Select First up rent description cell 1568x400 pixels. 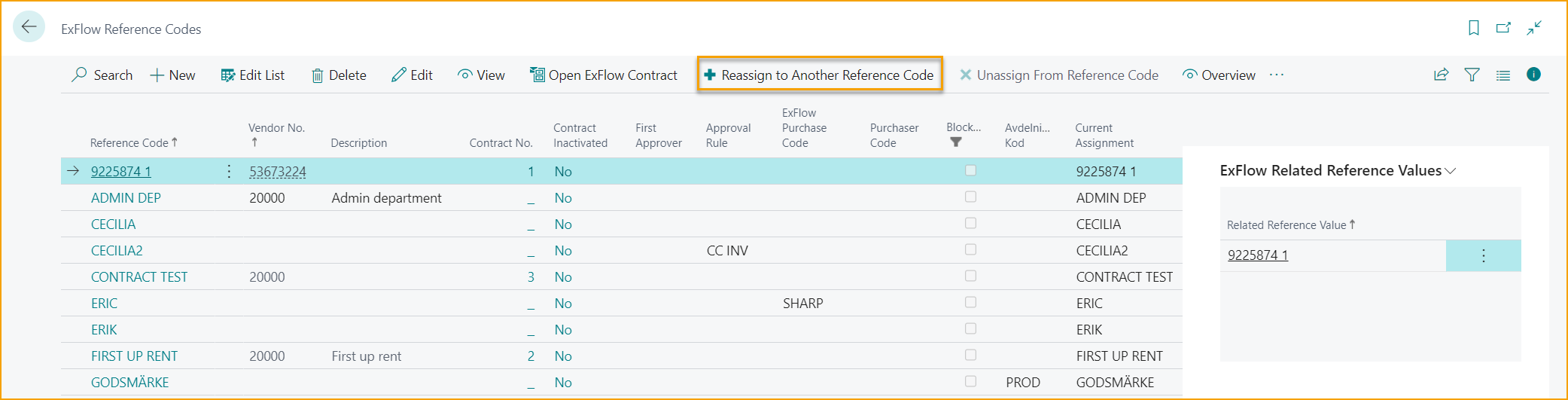click(x=366, y=356)
